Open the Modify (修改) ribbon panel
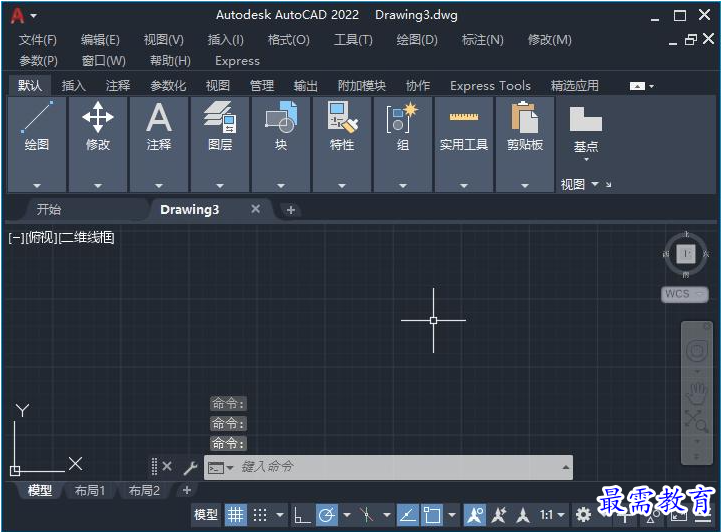Image resolution: width=721 pixels, height=532 pixels. click(x=98, y=143)
